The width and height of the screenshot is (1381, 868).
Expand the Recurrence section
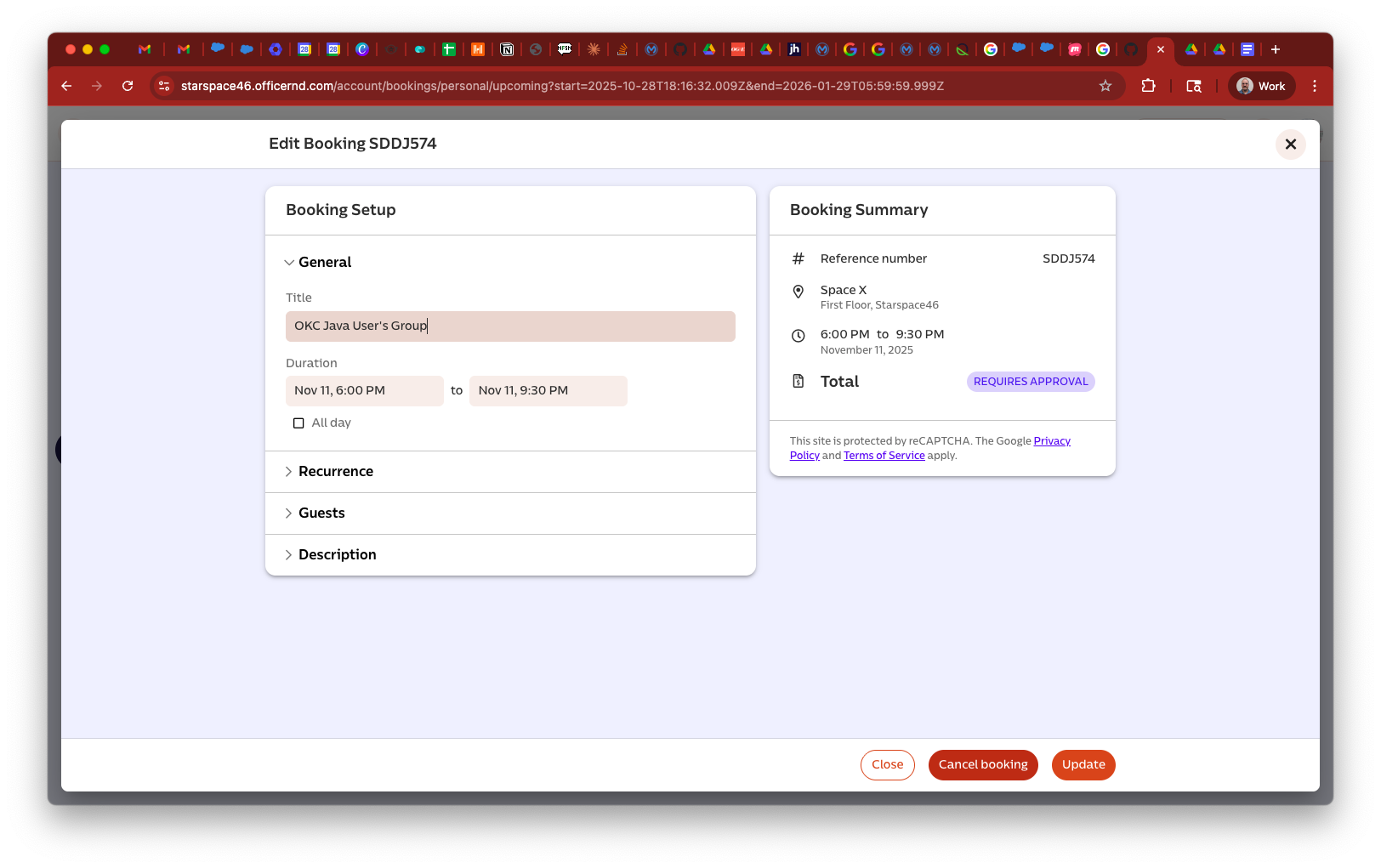click(x=335, y=472)
